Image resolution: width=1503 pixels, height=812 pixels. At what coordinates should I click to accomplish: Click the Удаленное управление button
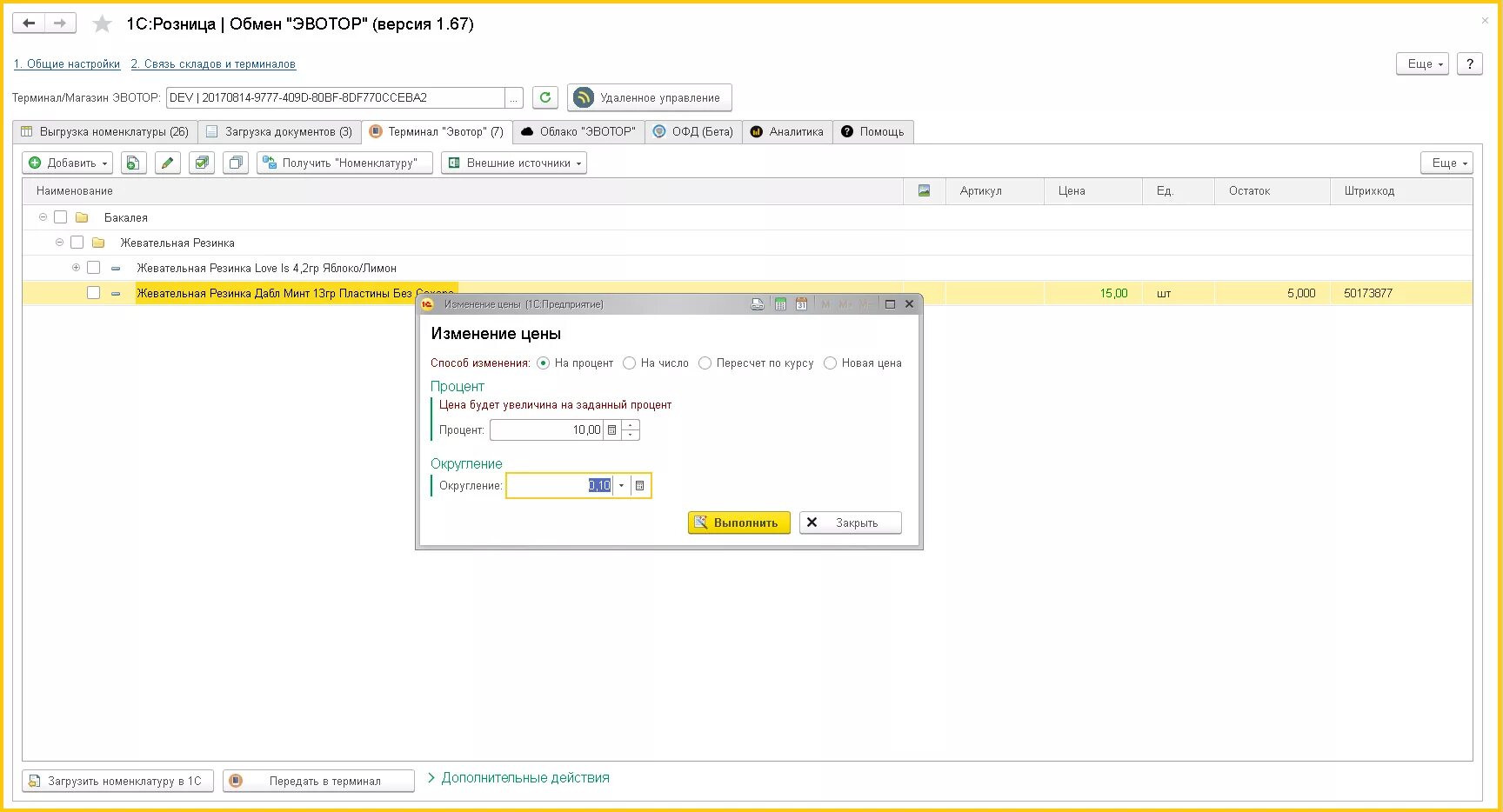pos(650,97)
